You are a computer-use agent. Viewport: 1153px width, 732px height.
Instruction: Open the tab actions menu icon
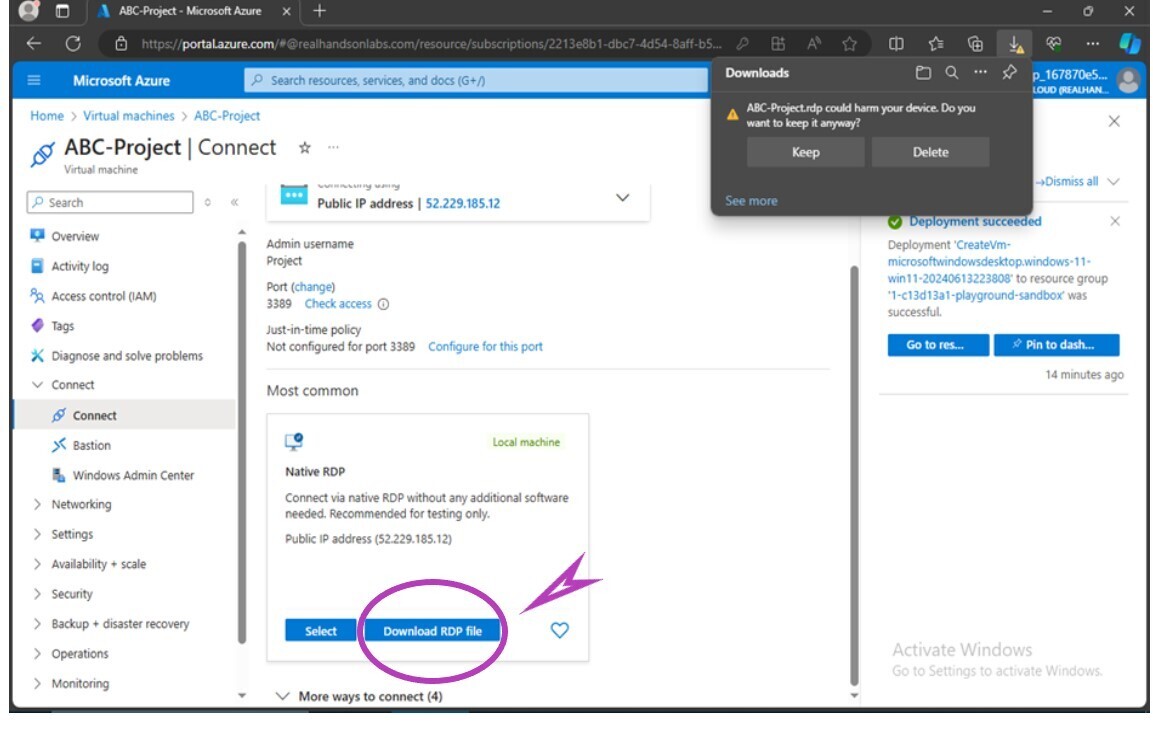click(x=63, y=11)
